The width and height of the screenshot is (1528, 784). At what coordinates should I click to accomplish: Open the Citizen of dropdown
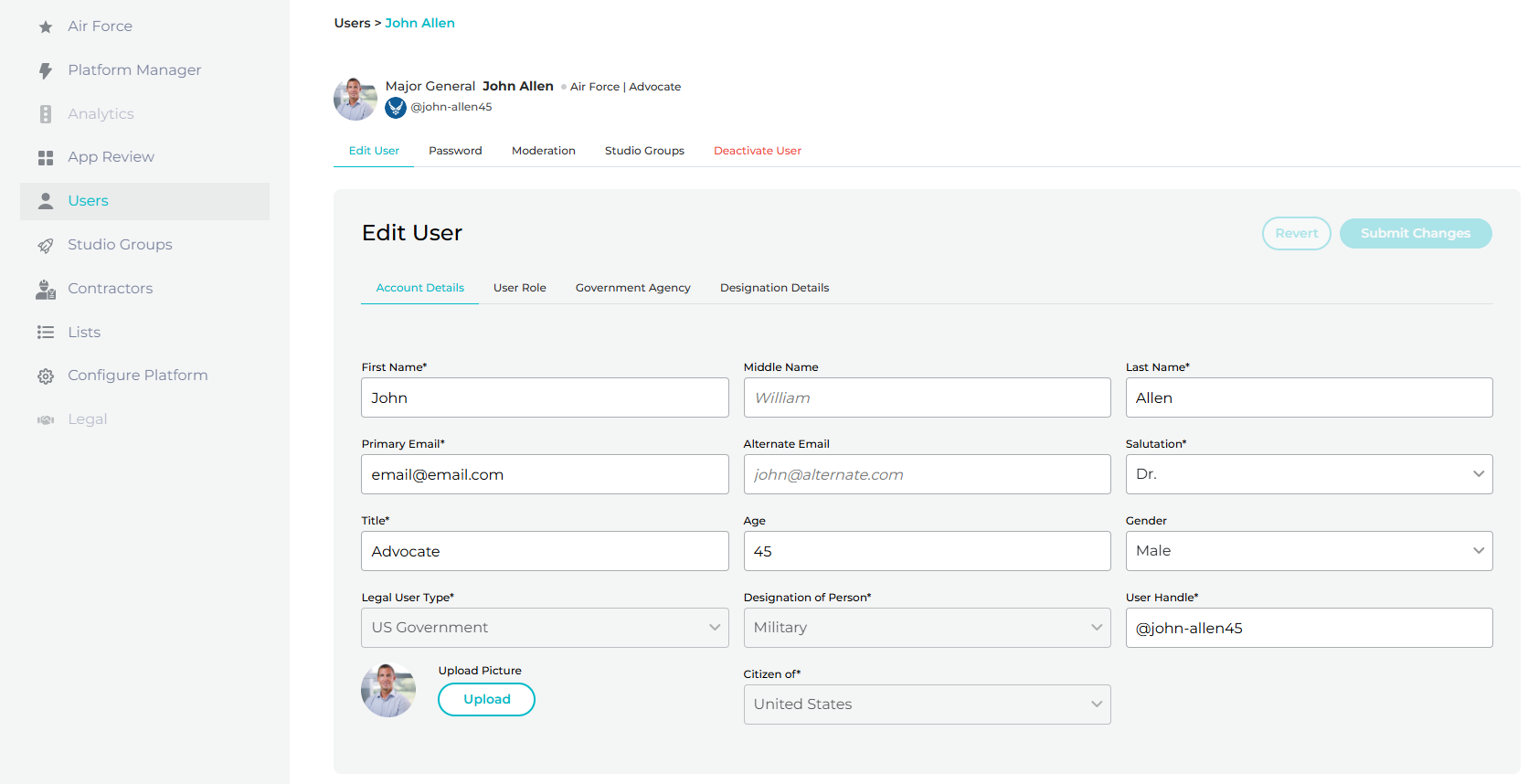pyautogui.click(x=927, y=705)
